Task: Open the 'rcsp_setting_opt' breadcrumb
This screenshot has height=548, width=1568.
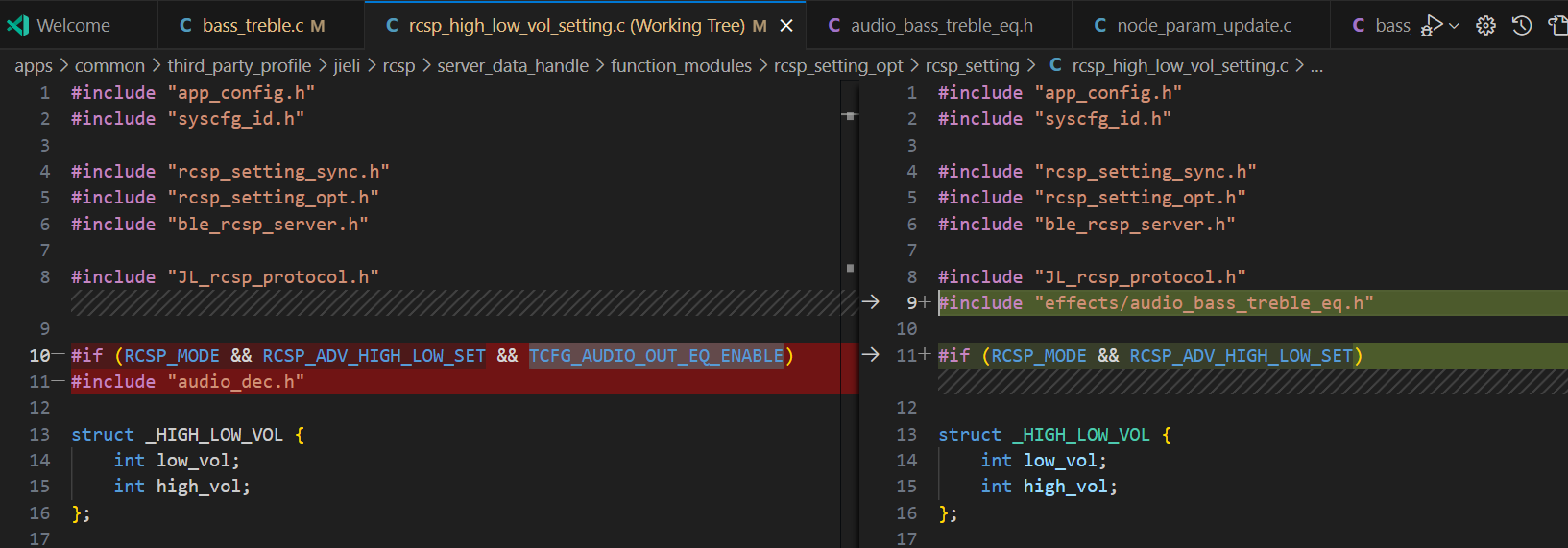Action: (838, 66)
